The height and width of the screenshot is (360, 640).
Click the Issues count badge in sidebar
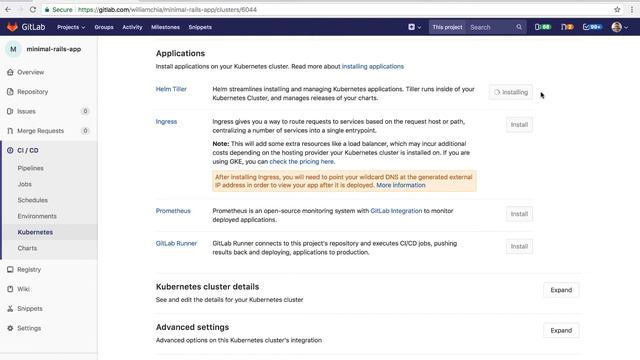pos(85,111)
